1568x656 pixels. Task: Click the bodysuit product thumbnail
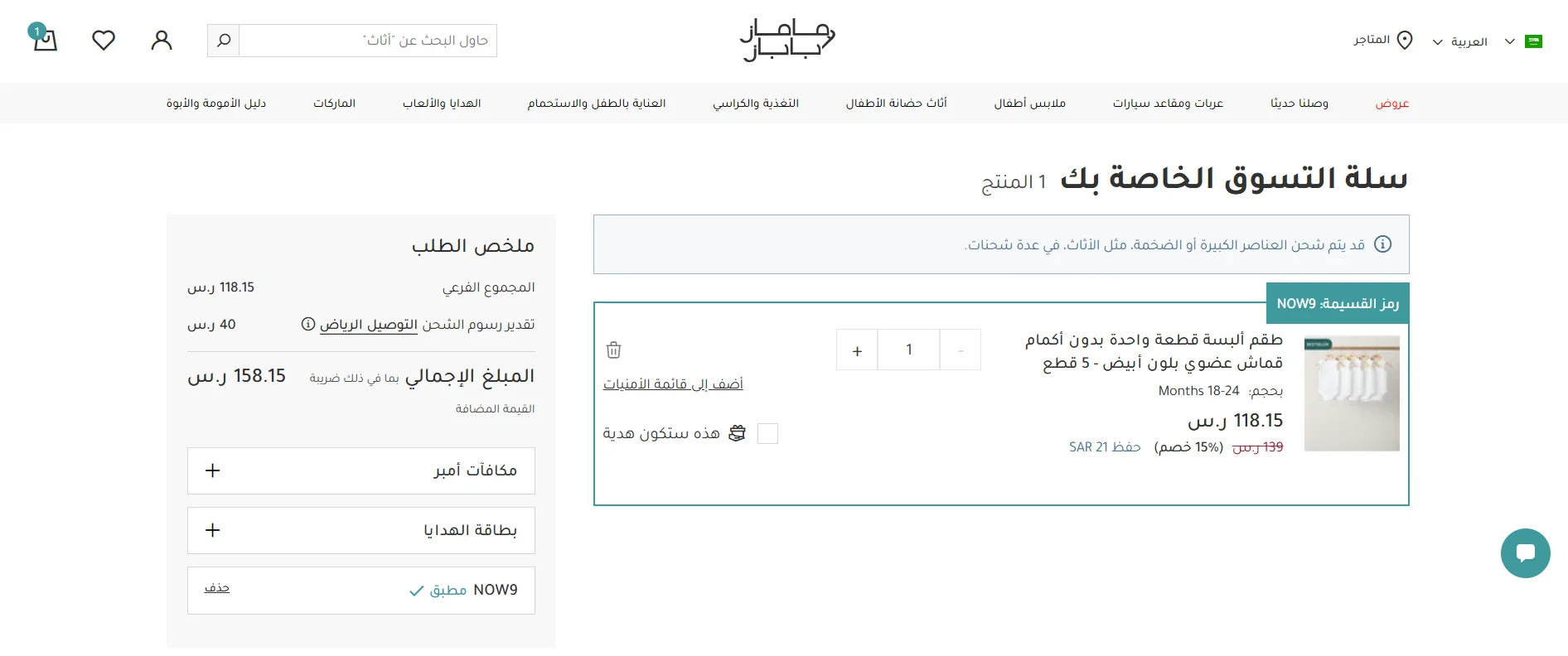(x=1352, y=393)
